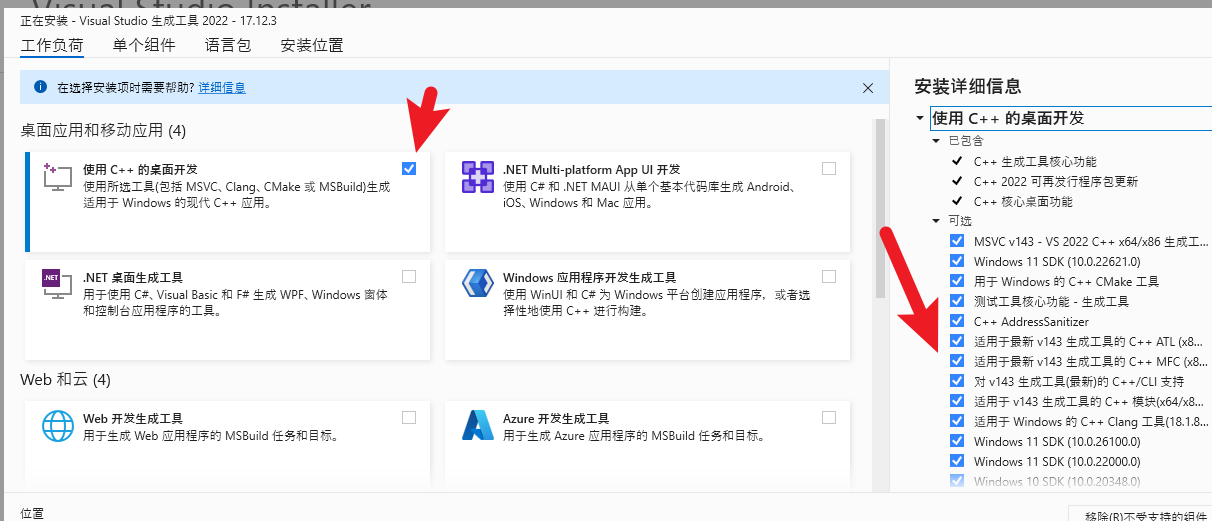Toggle C++ 模块 for v143 checkbox
The width and height of the screenshot is (1212, 521).
[957, 401]
